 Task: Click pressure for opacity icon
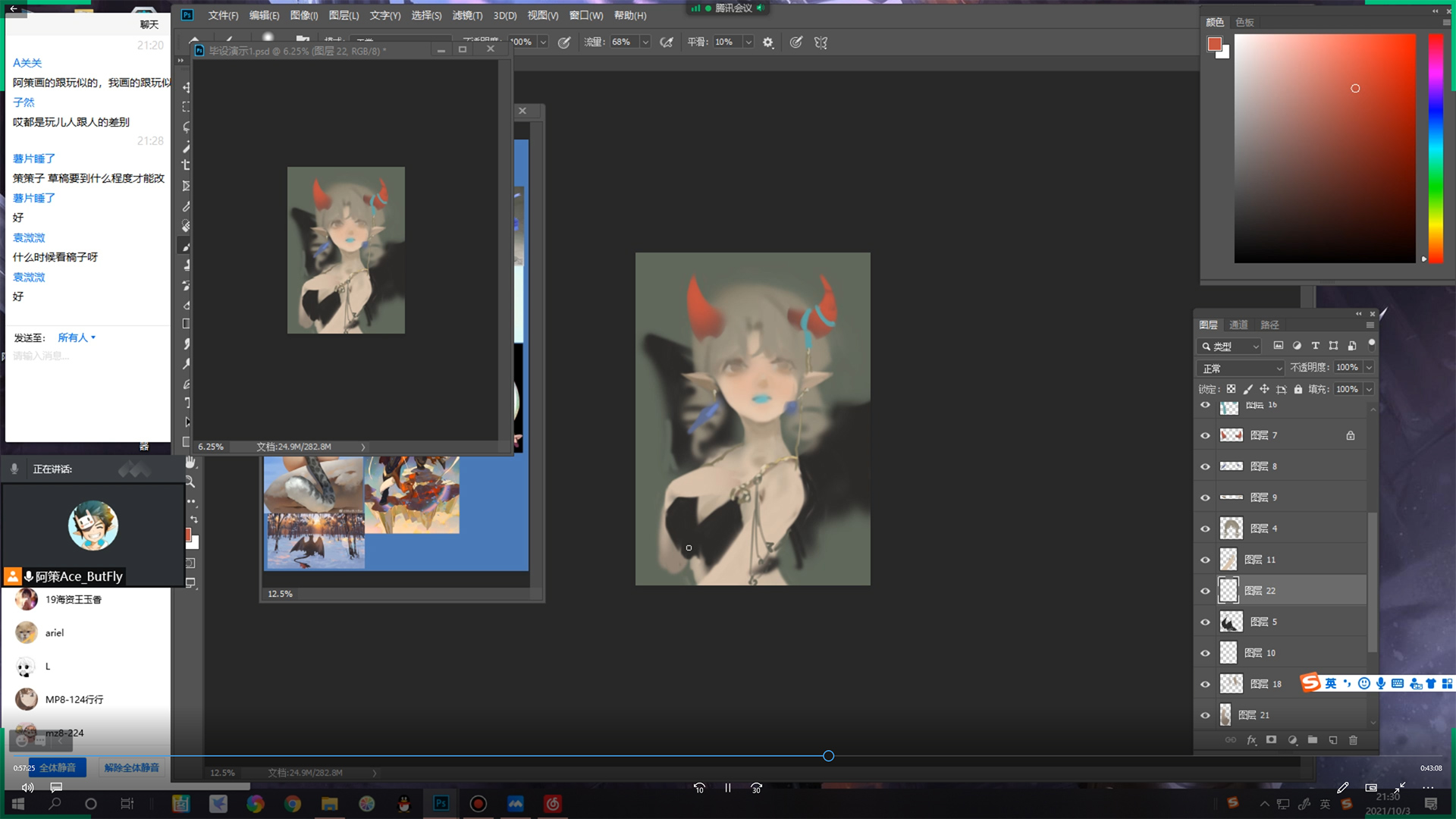pyautogui.click(x=564, y=42)
